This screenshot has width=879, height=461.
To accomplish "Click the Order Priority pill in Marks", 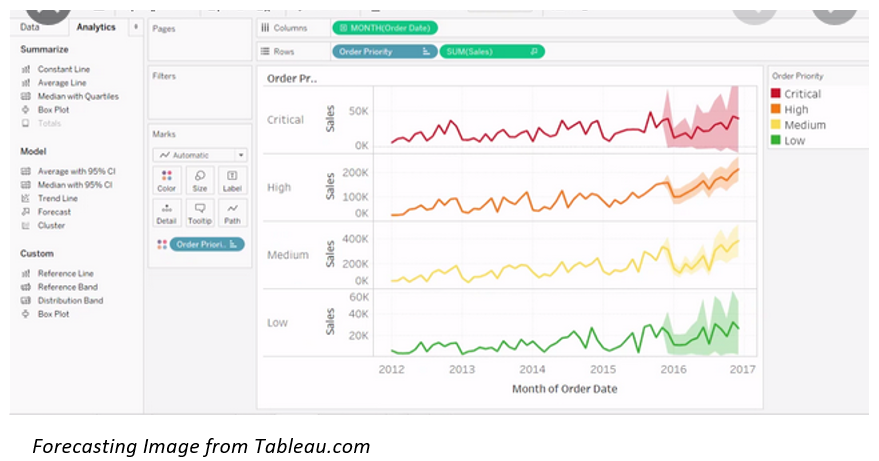I will (x=207, y=244).
